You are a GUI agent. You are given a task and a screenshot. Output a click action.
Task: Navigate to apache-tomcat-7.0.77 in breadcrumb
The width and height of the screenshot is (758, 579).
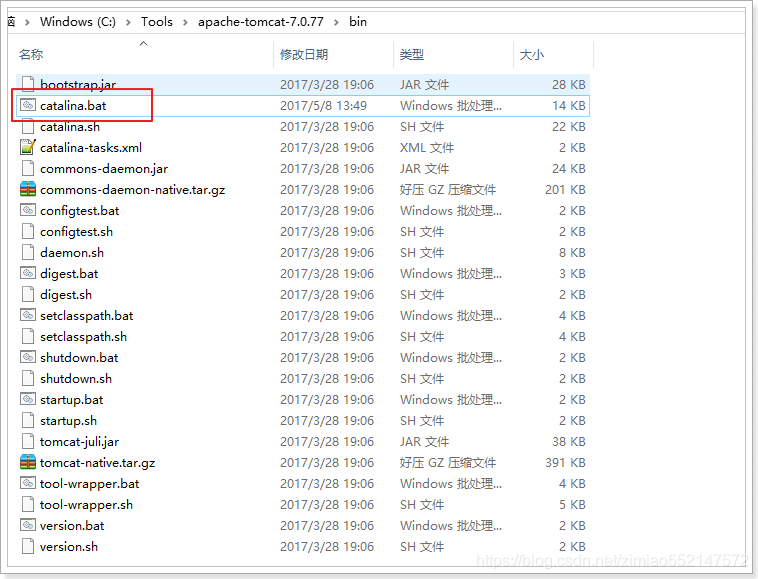click(261, 22)
